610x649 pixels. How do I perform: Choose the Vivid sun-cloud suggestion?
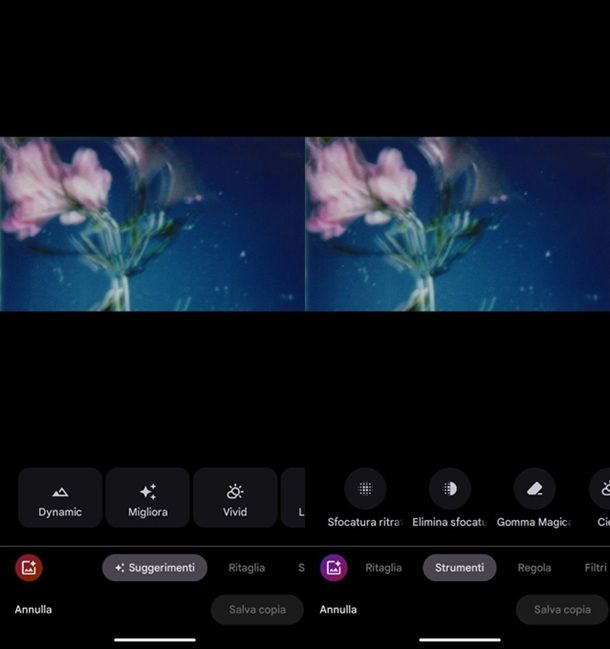(235, 498)
